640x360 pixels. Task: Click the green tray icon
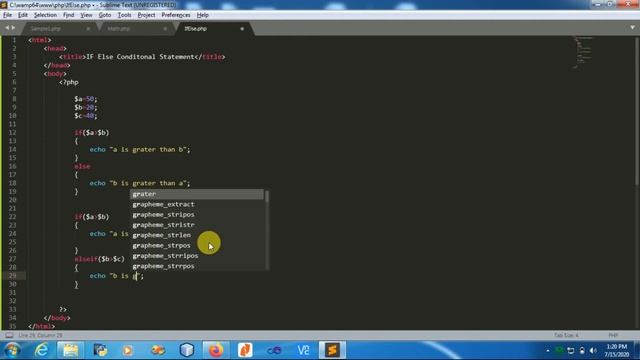pos(560,351)
